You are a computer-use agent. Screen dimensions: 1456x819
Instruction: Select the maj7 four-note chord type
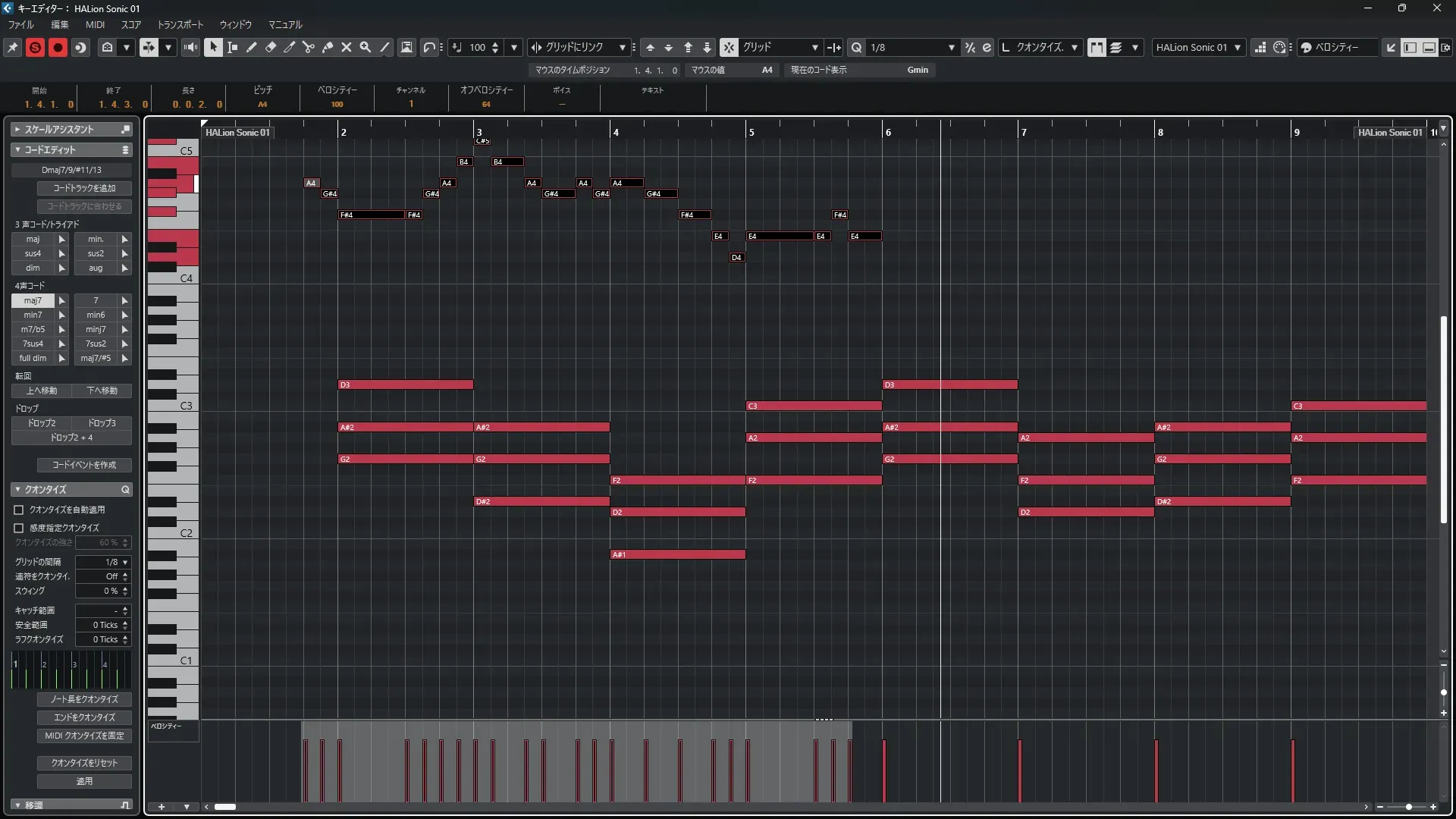click(33, 301)
